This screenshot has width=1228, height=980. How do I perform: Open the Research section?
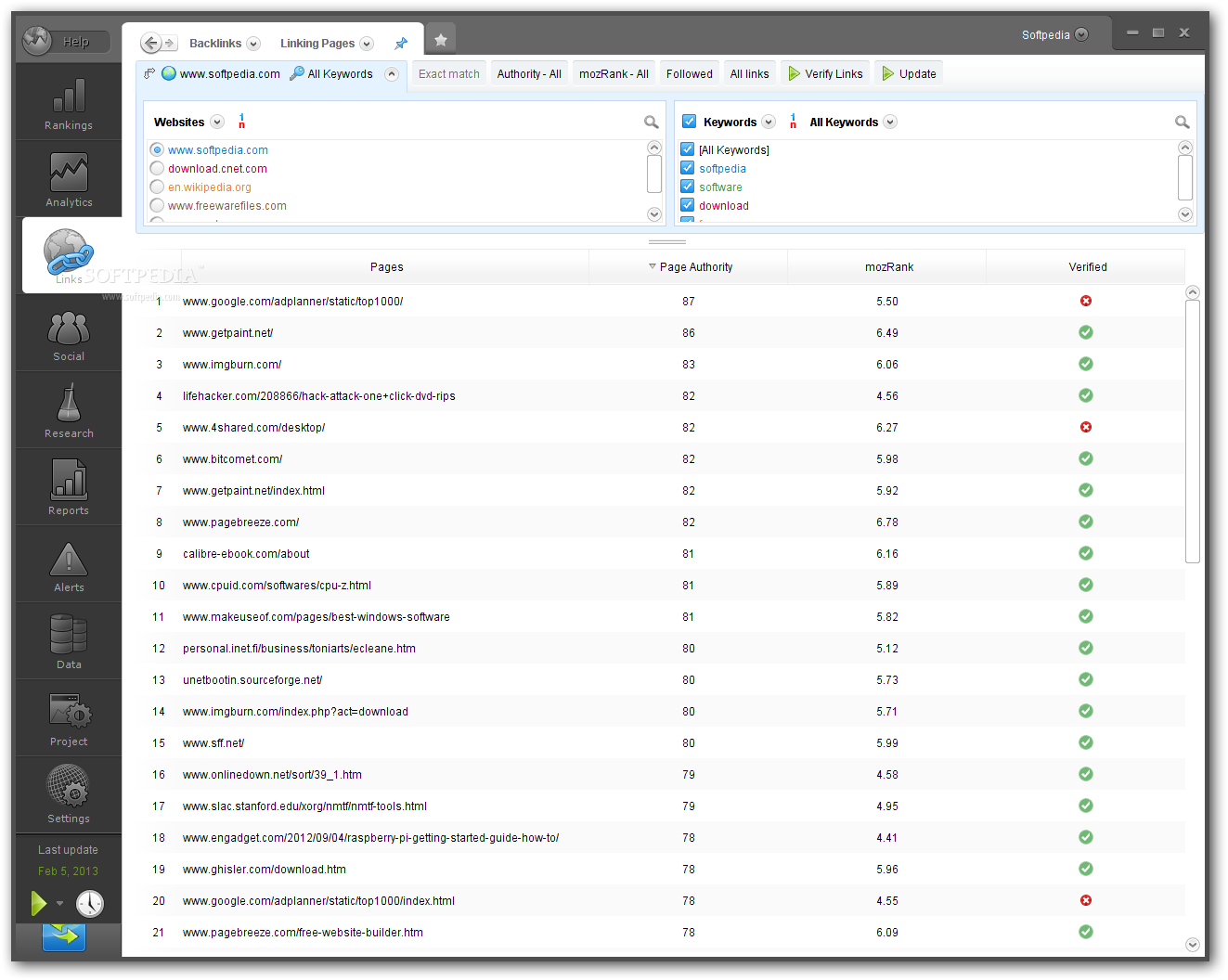69,411
